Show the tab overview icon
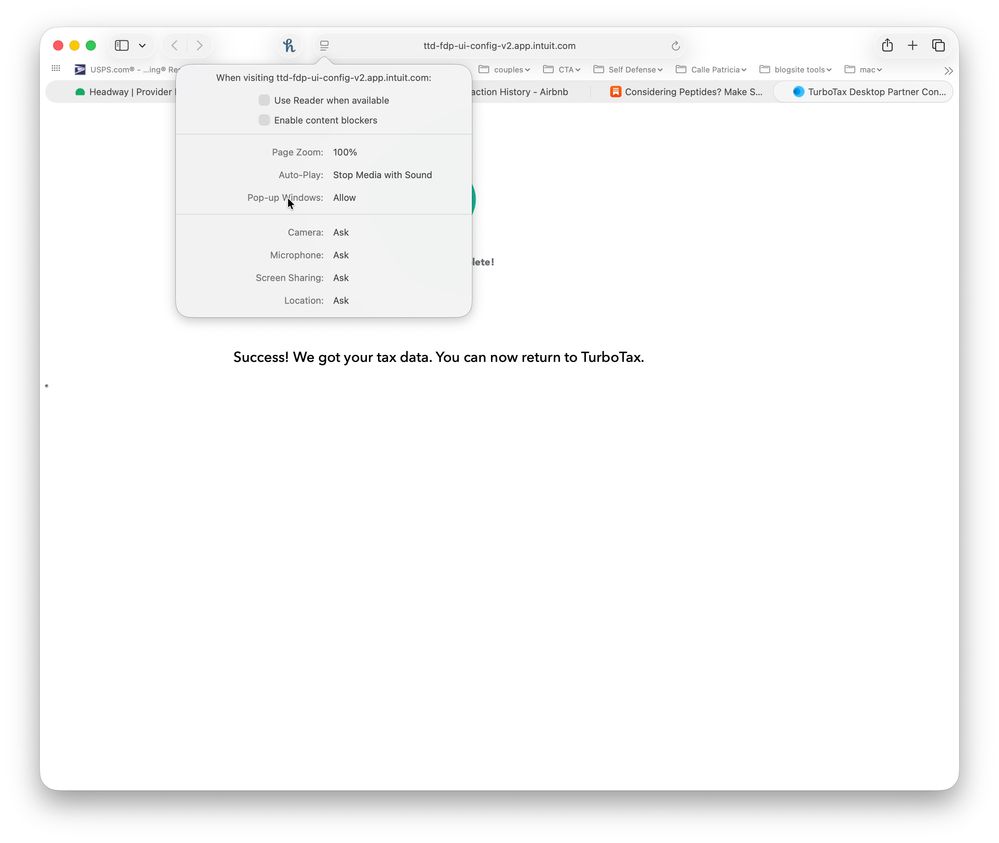Image resolution: width=999 pixels, height=843 pixels. coord(938,46)
